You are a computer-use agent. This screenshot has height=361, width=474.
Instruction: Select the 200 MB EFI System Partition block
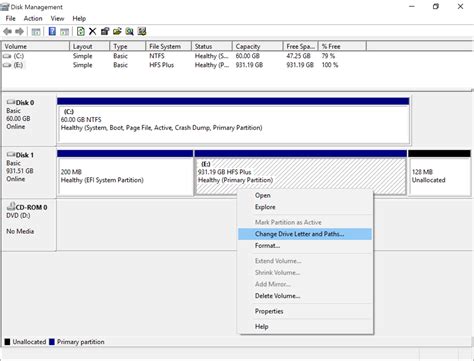[x=125, y=173]
